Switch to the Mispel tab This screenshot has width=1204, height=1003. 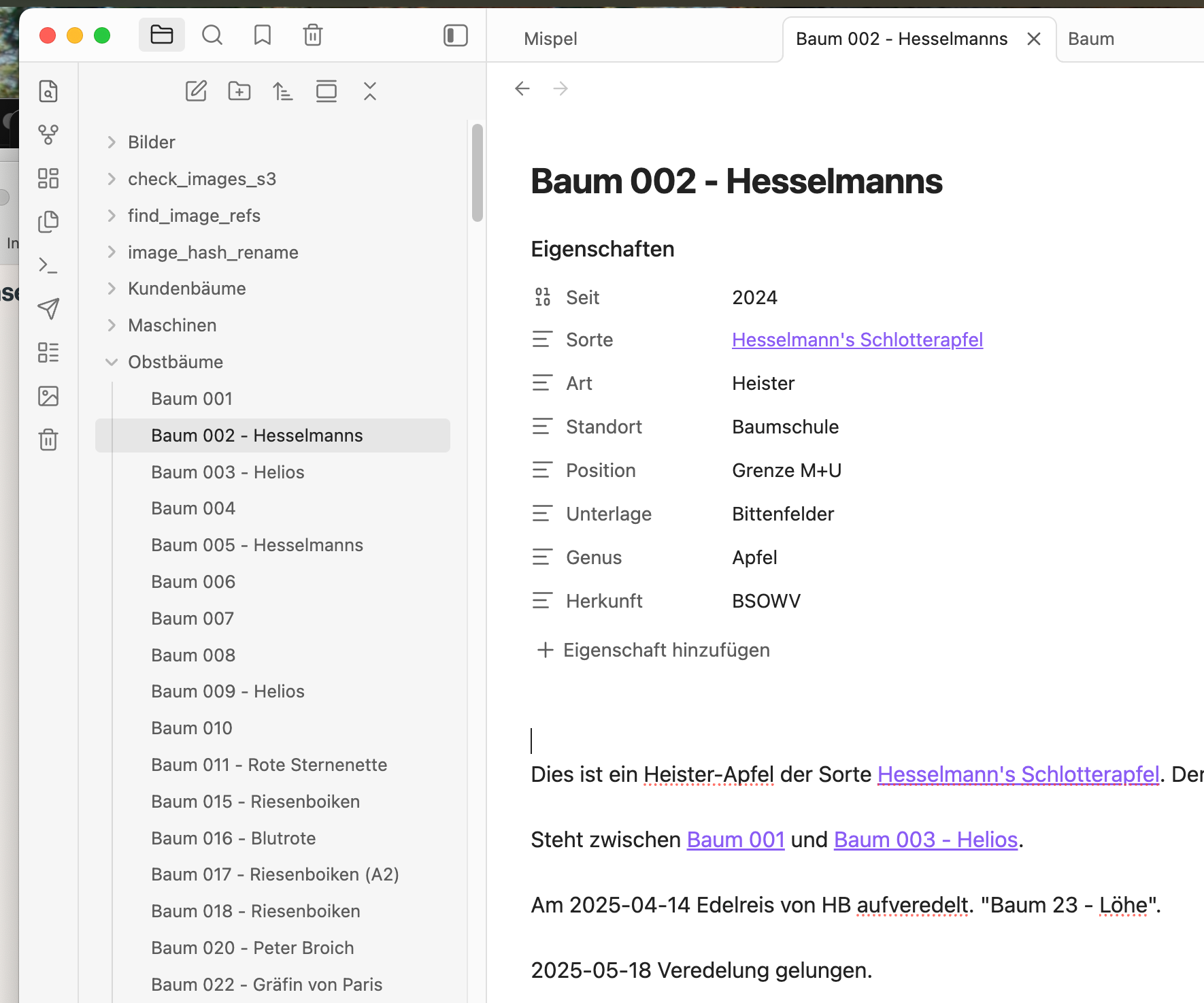(x=550, y=39)
